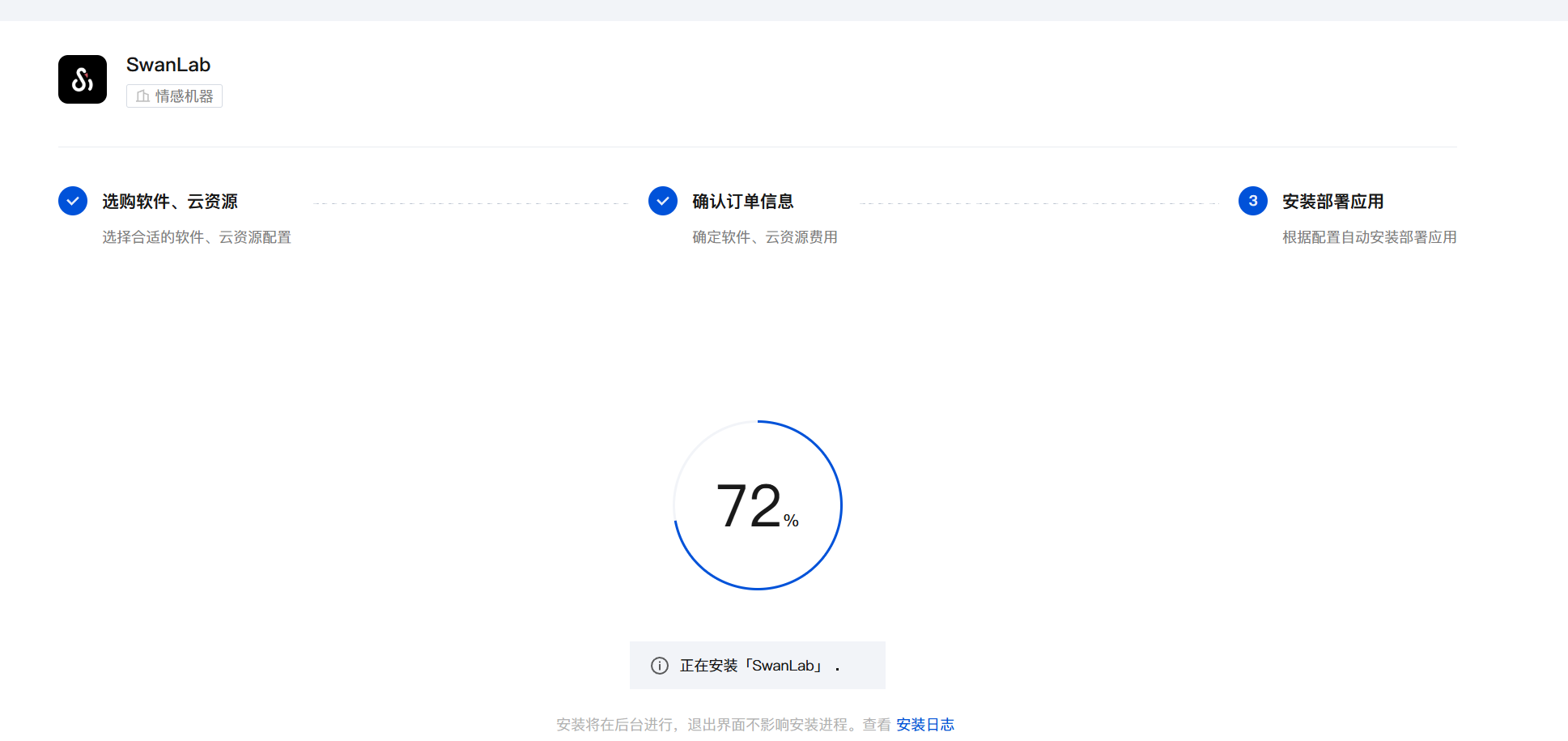Go to the 选购软件、云资源 step title
This screenshot has height=741, width=1568.
tap(170, 202)
